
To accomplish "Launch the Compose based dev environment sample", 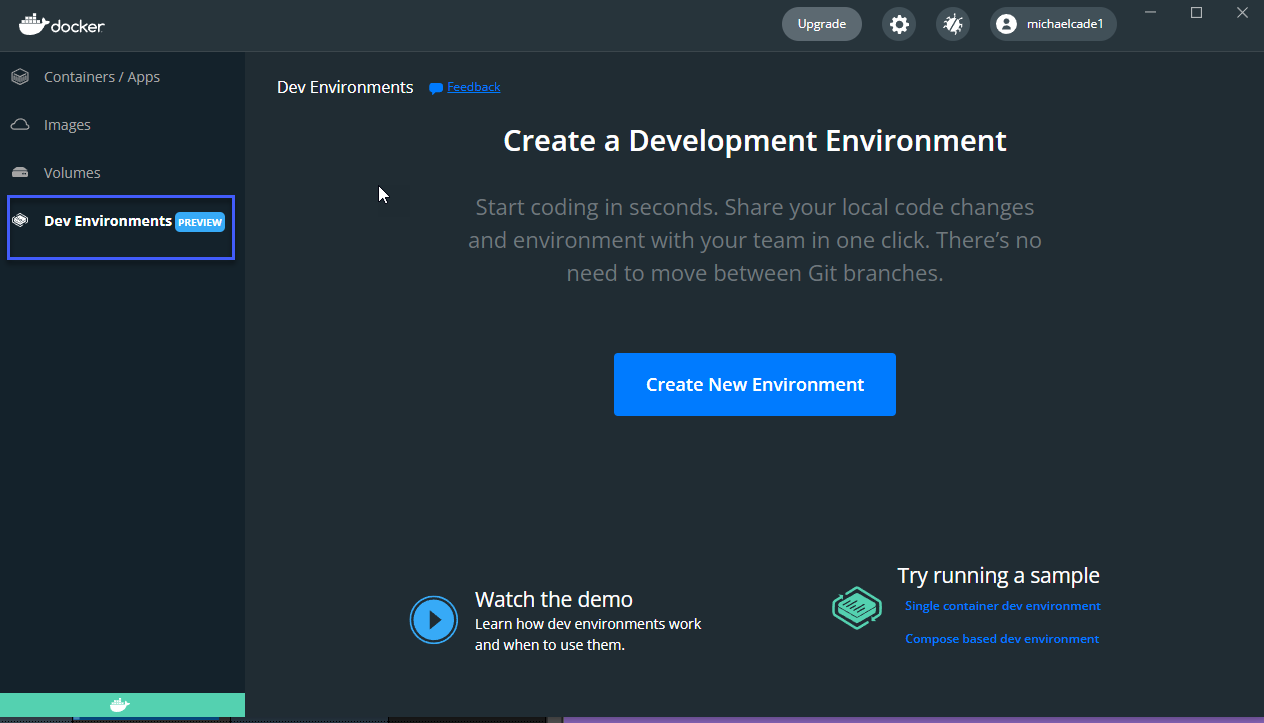I will pyautogui.click(x=1001, y=638).
